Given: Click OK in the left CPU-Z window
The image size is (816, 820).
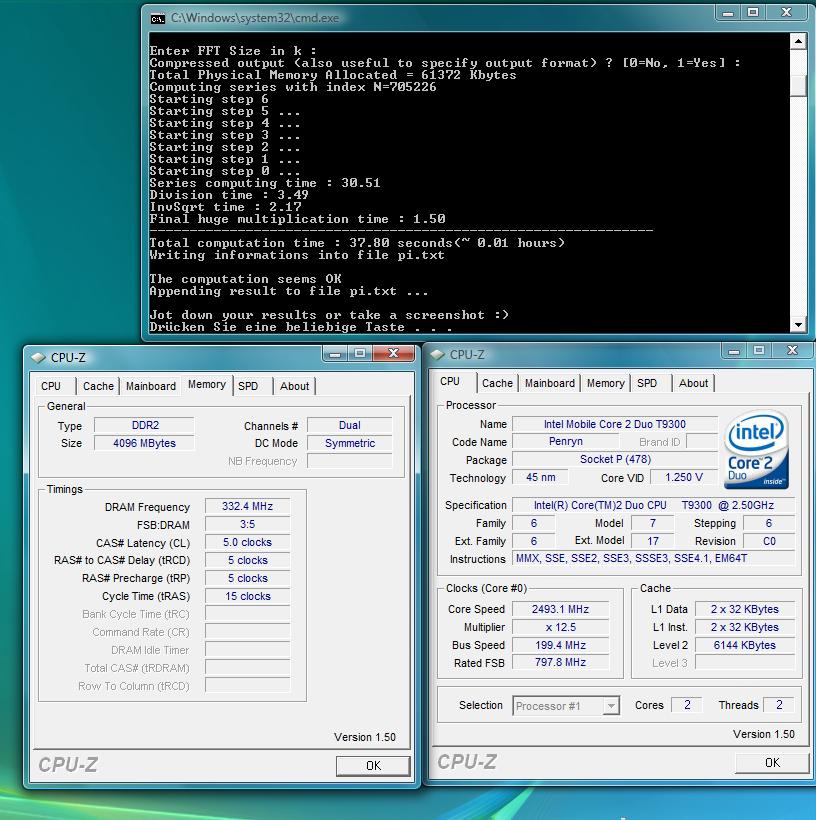Looking at the screenshot, I should [373, 766].
